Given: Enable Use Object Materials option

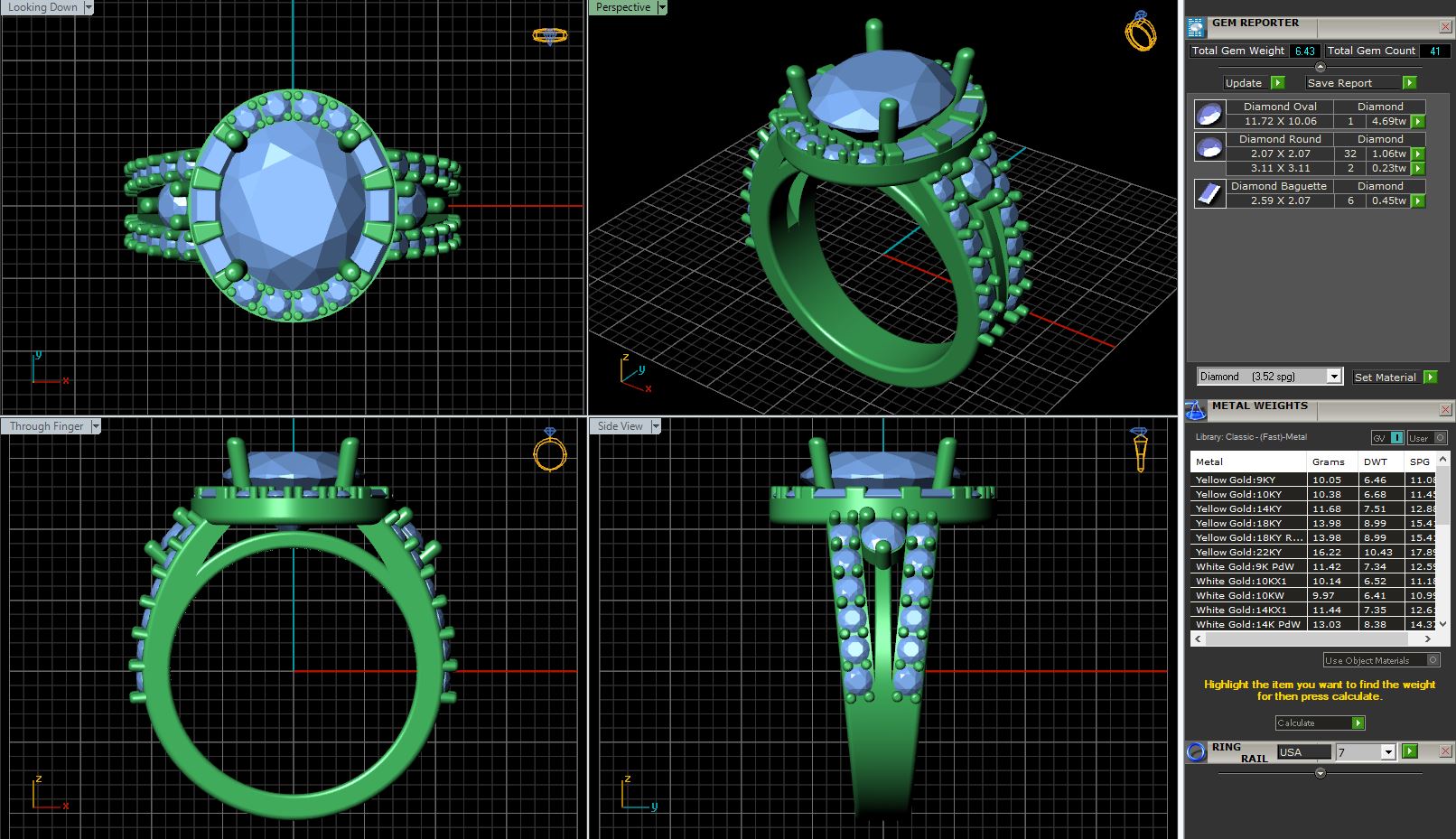Looking at the screenshot, I should coord(1433,660).
